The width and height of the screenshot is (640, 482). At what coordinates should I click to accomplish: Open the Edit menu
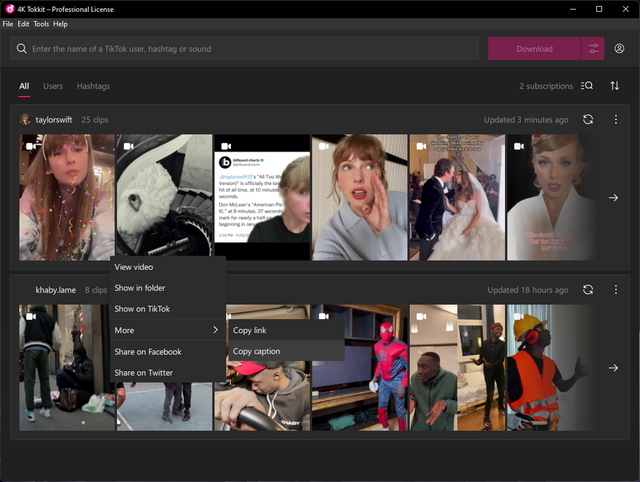coord(23,24)
